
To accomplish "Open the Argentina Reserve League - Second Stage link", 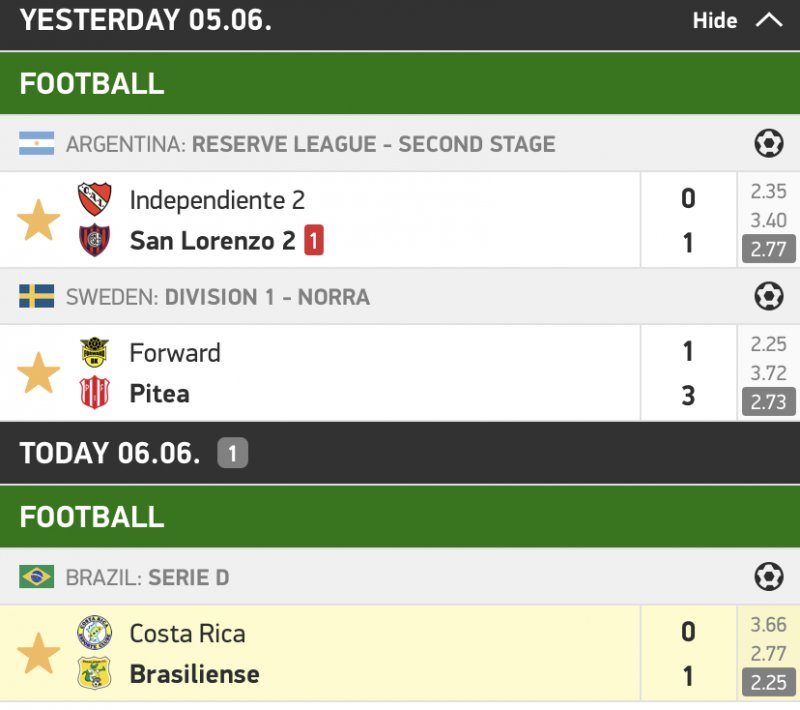I will 373,144.
